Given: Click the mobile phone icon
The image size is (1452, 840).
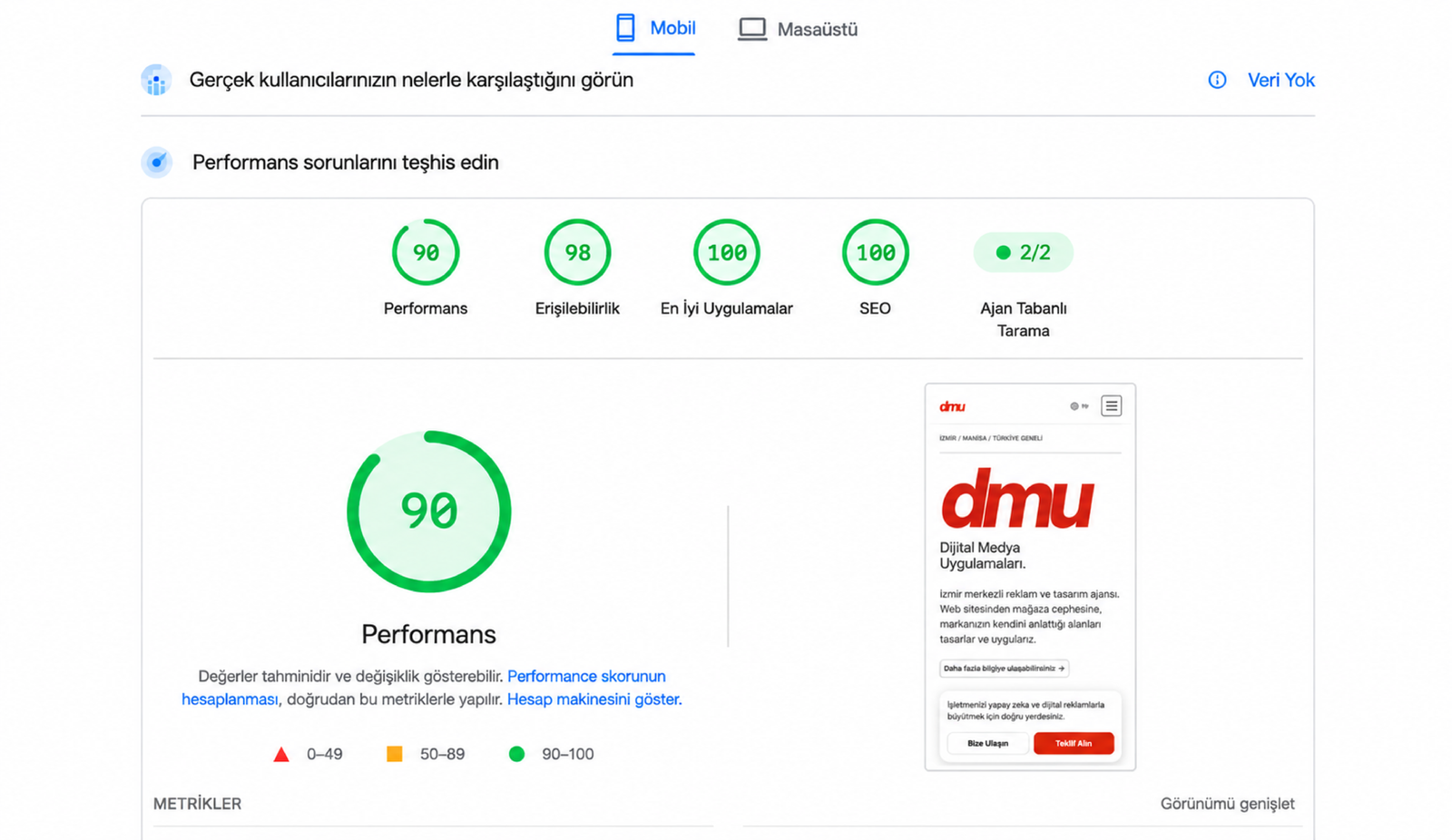Looking at the screenshot, I should (625, 28).
